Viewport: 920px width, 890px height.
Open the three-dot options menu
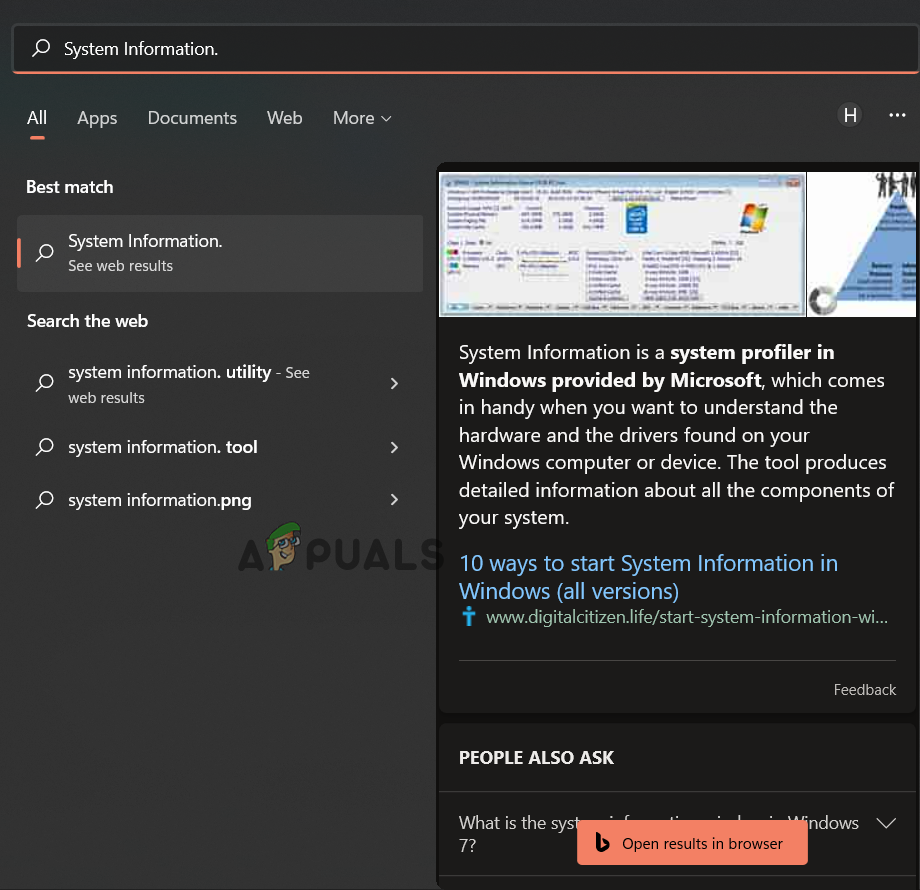pyautogui.click(x=897, y=115)
